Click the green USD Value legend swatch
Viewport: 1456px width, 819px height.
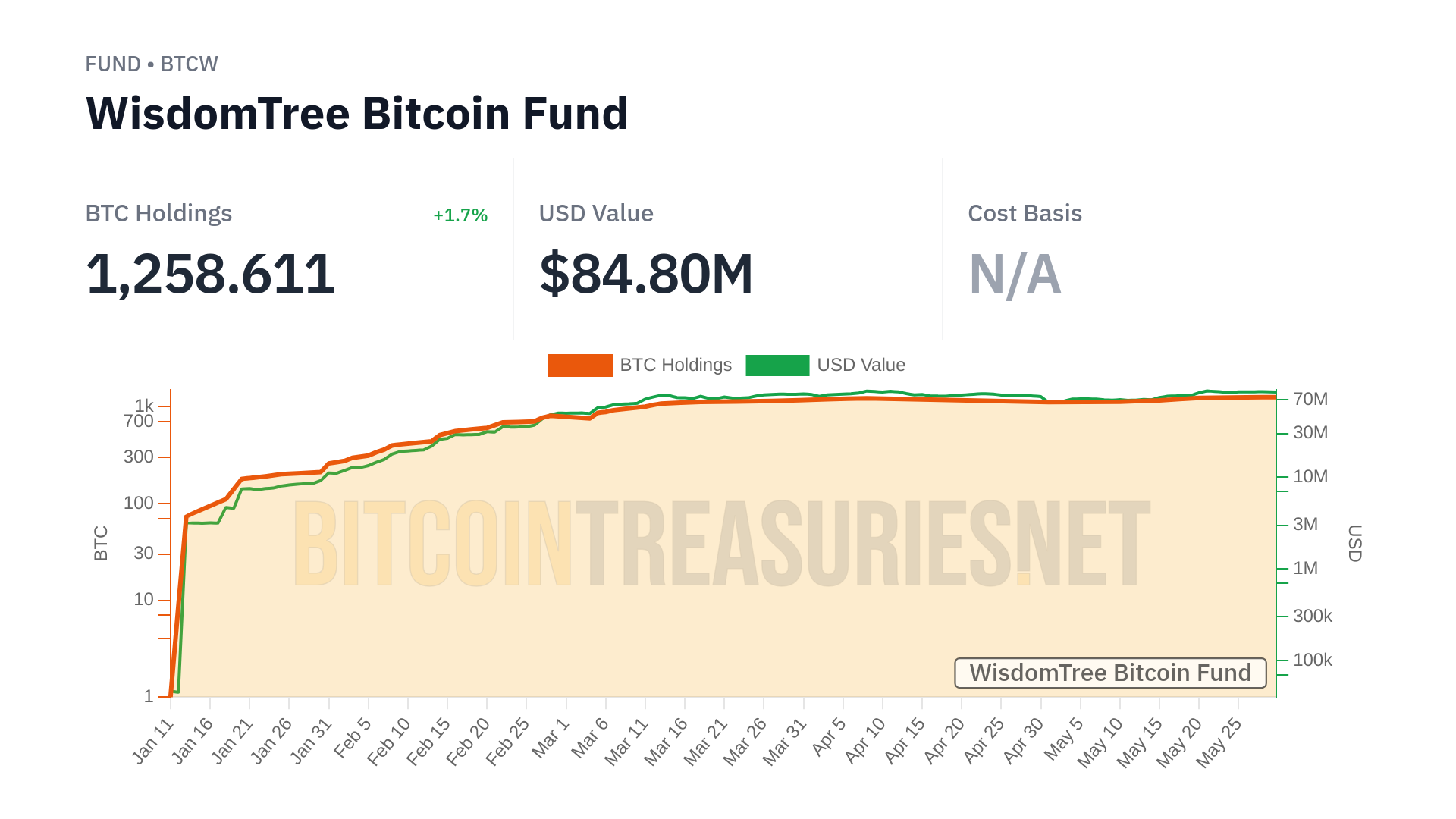coord(777,365)
